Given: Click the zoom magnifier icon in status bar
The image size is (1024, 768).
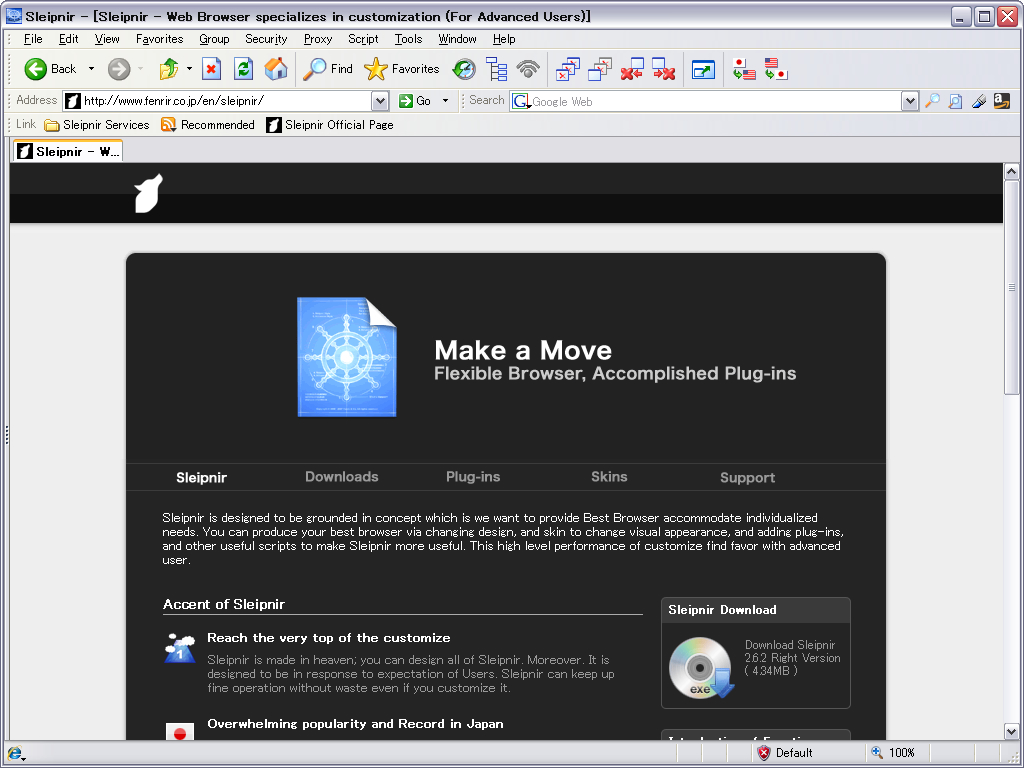Looking at the screenshot, I should pos(877,752).
